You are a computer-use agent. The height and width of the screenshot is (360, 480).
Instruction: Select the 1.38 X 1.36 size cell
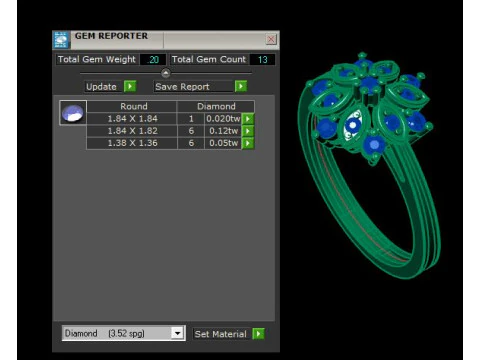pyautogui.click(x=132, y=143)
